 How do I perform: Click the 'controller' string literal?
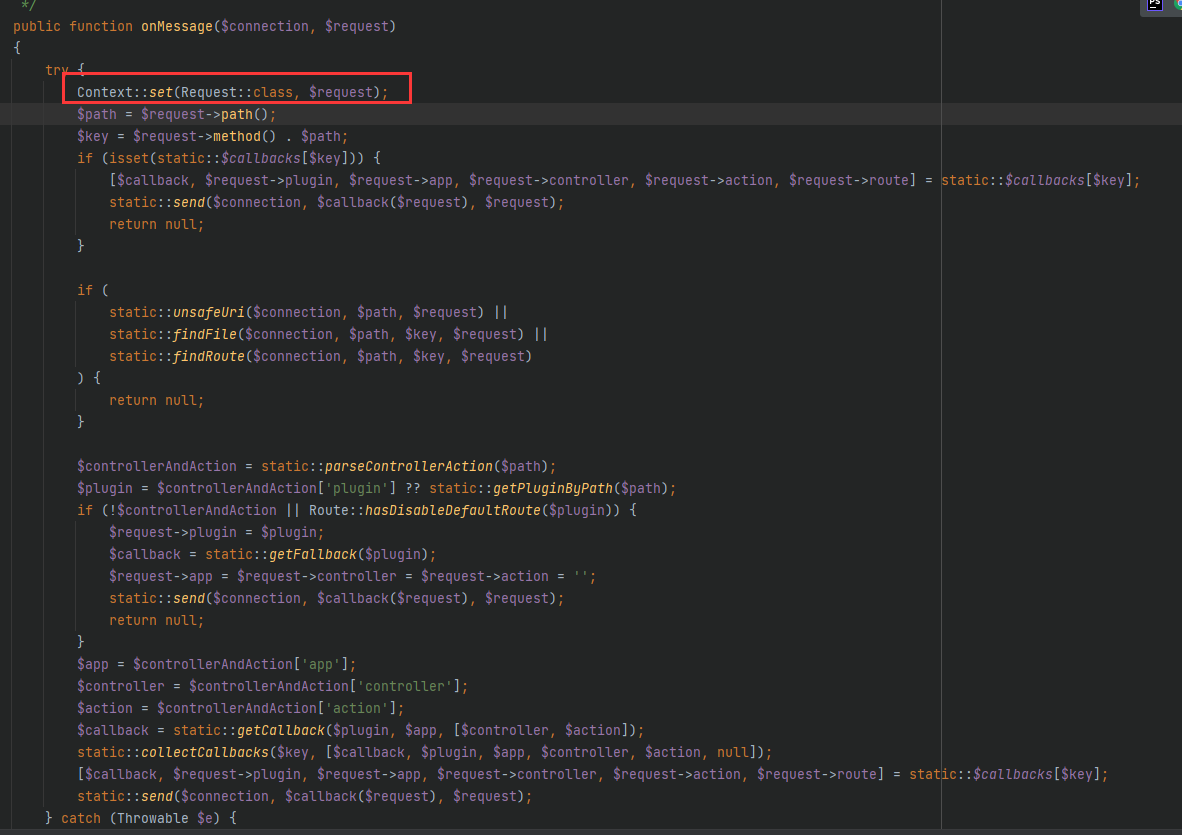pos(405,687)
